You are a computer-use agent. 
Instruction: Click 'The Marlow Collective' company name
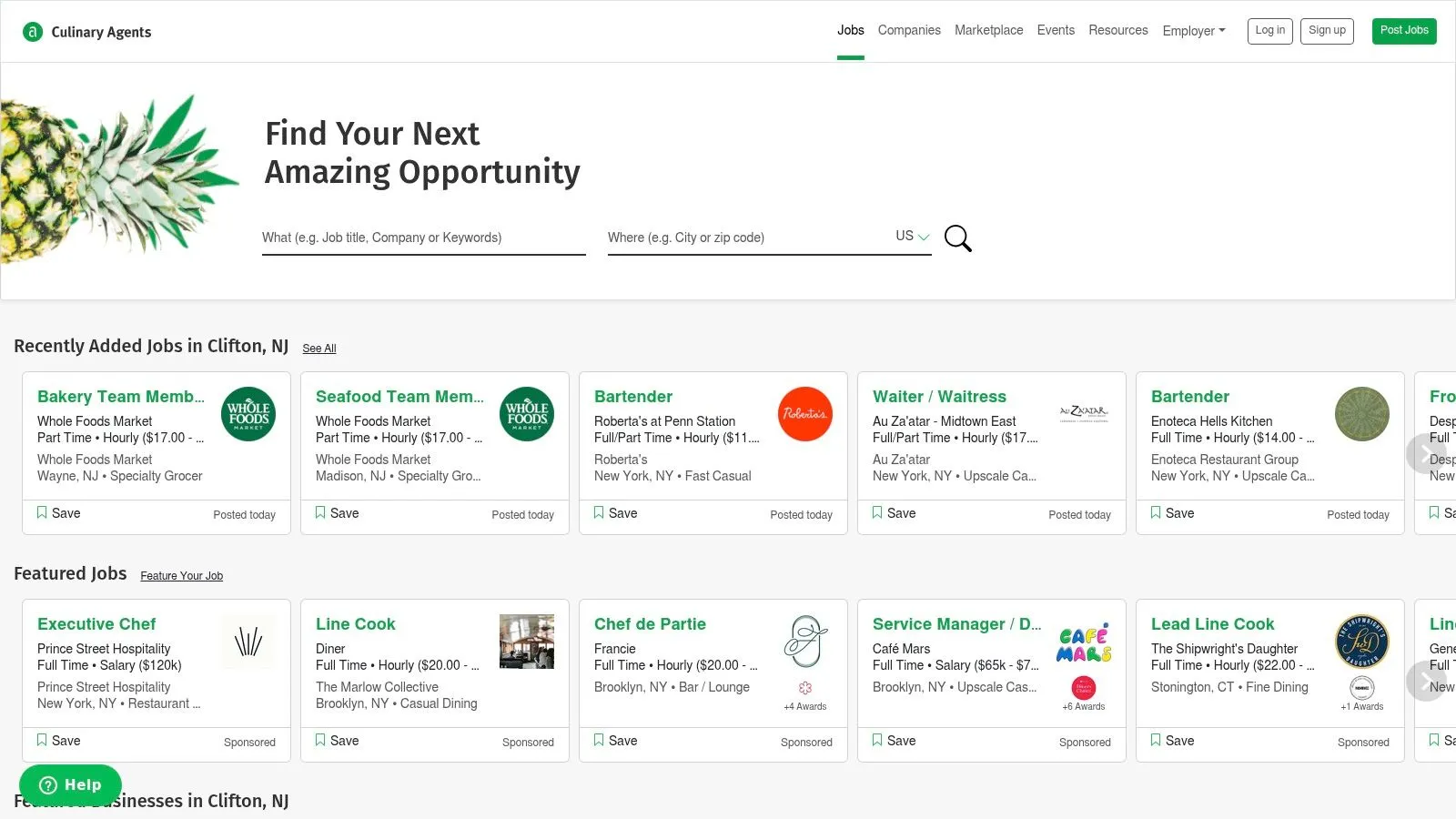(377, 687)
